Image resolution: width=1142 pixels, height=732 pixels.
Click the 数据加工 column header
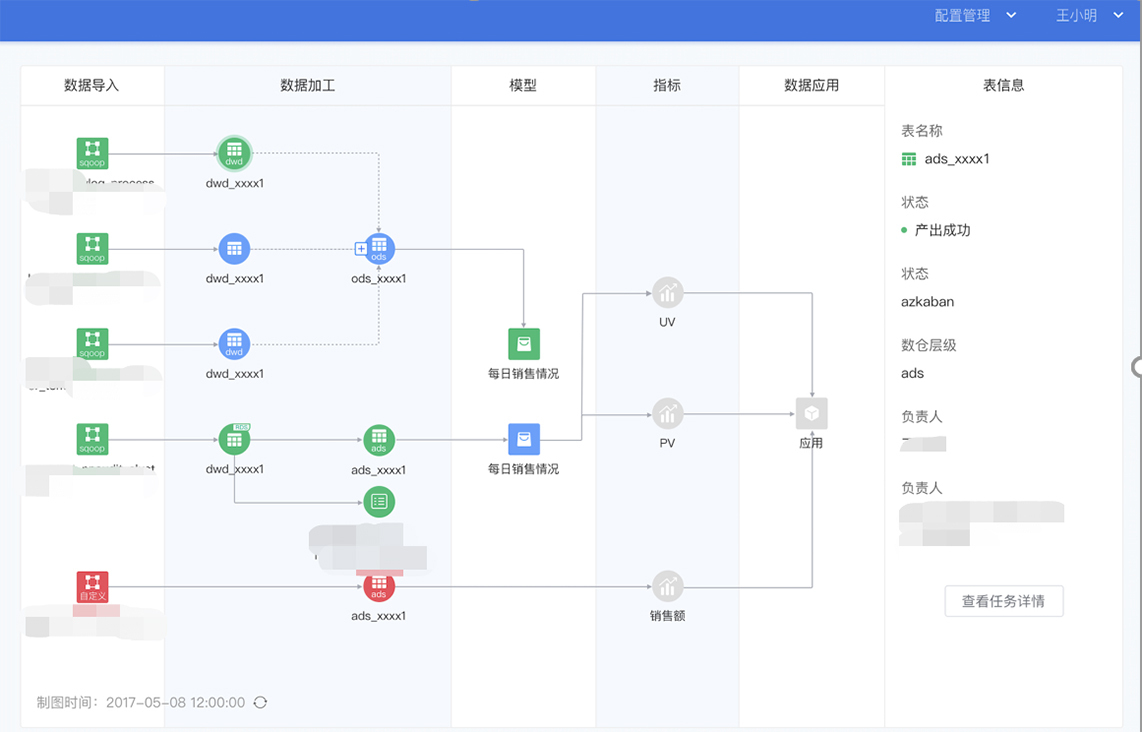pos(307,86)
